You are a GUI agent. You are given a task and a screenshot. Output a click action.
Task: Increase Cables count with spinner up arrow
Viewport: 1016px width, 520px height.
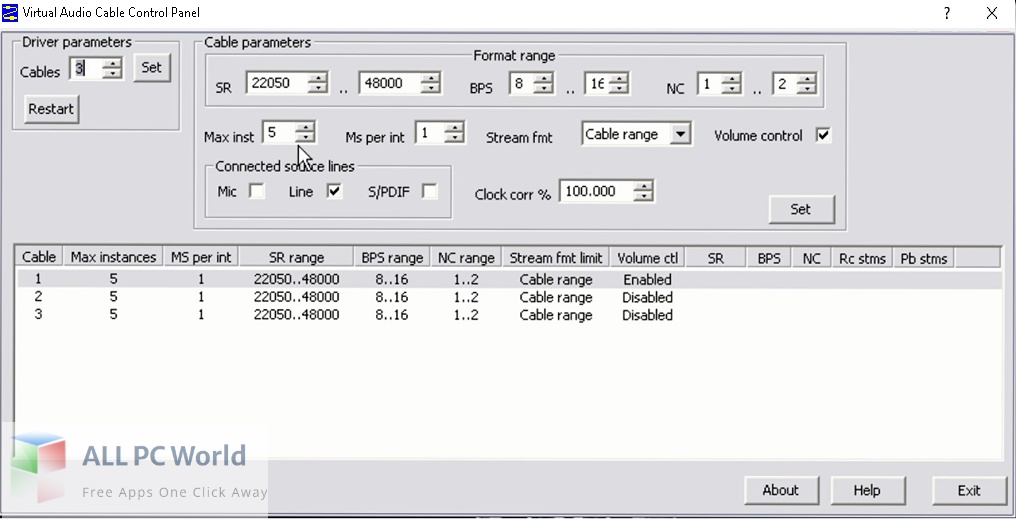coord(113,63)
